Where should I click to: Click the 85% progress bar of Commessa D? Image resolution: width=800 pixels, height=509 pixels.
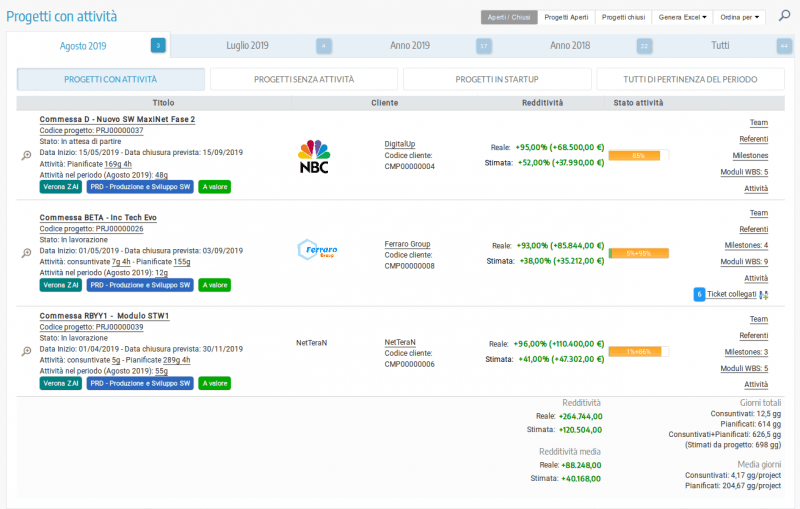pos(638,156)
